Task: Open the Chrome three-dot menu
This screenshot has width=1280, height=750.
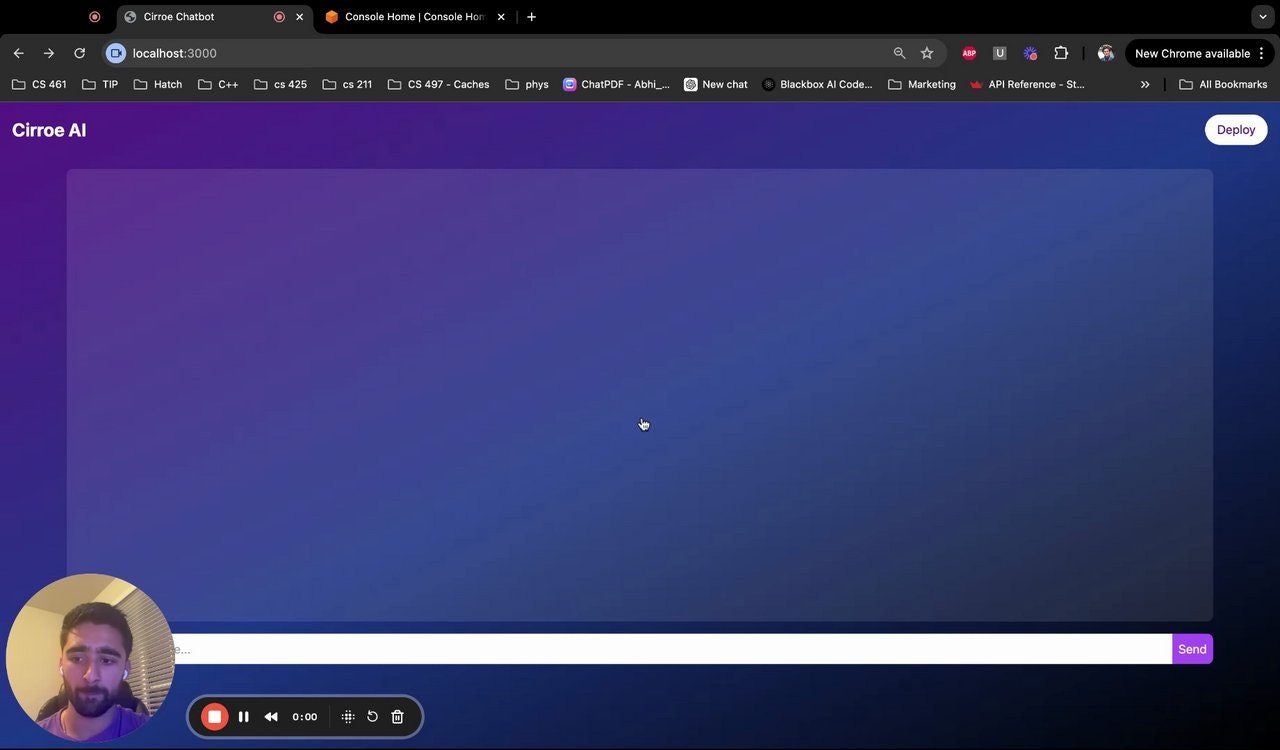Action: [x=1262, y=53]
